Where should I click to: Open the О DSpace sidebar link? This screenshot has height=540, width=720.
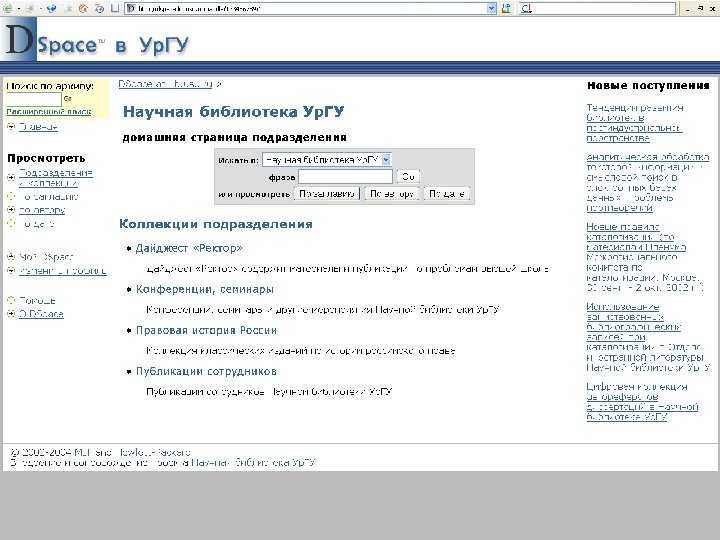pos(41,315)
